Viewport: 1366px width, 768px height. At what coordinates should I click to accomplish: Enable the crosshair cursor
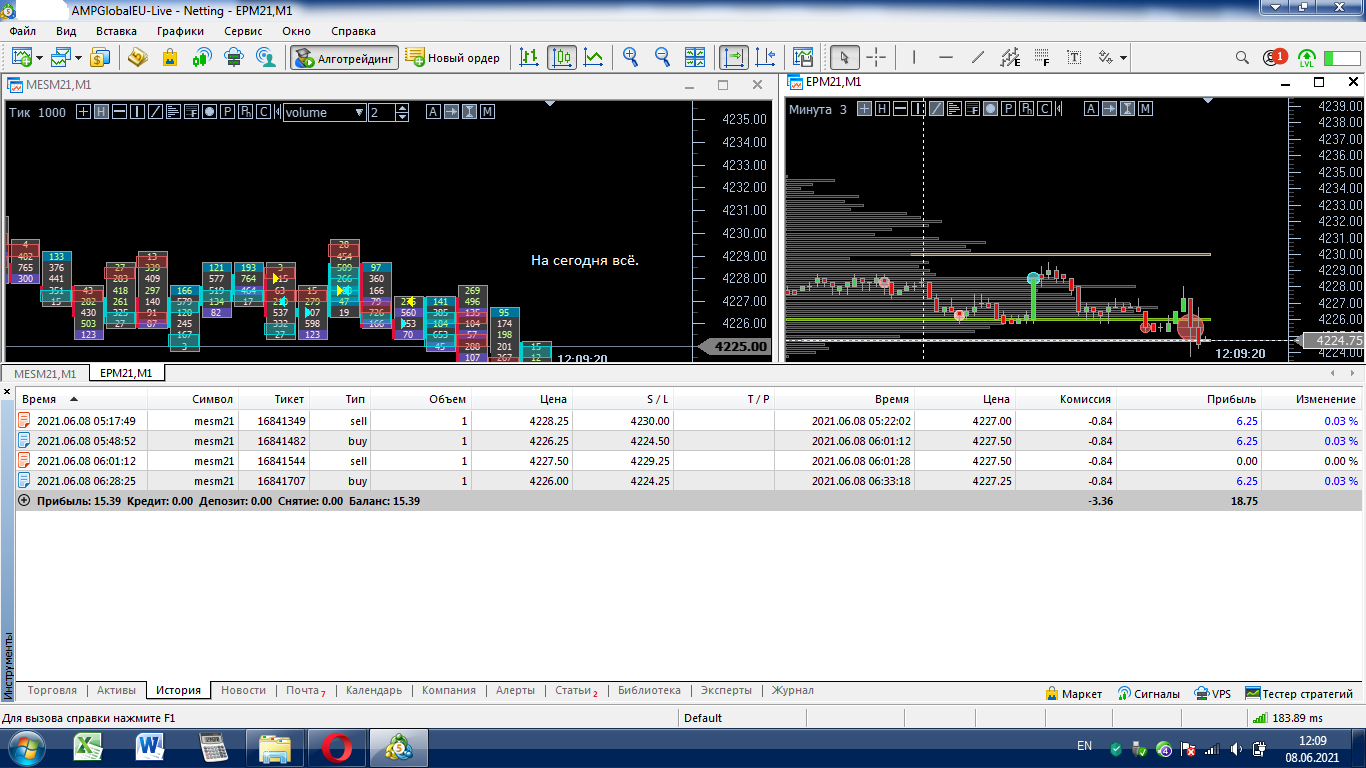click(876, 57)
